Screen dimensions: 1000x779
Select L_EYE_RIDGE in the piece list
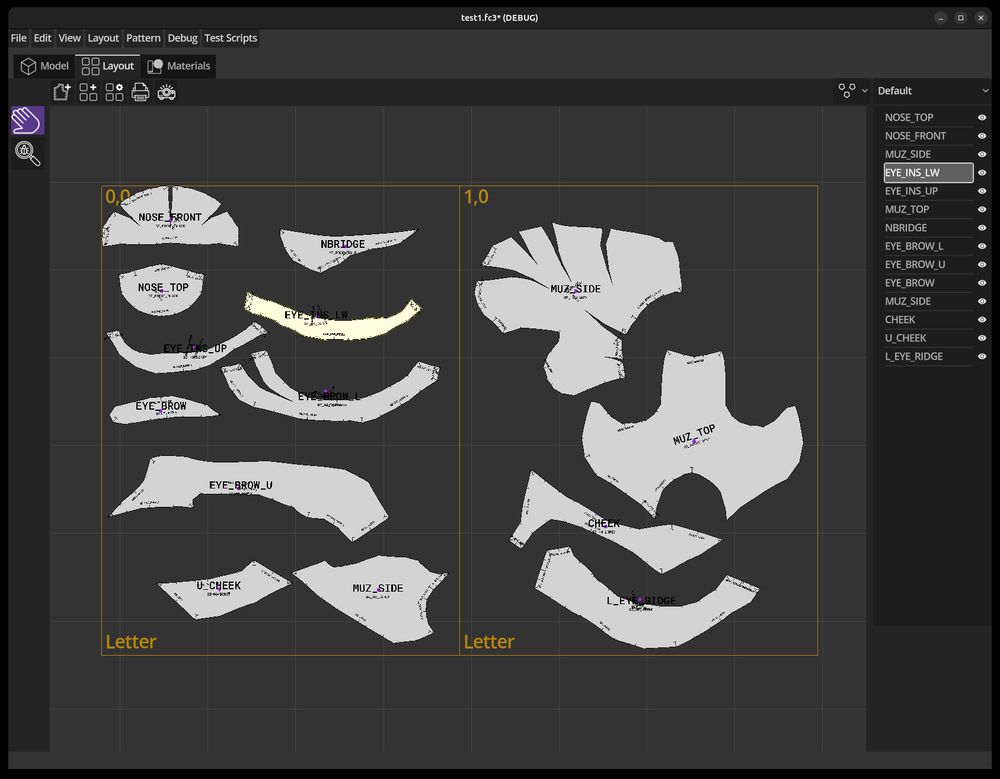coord(928,357)
